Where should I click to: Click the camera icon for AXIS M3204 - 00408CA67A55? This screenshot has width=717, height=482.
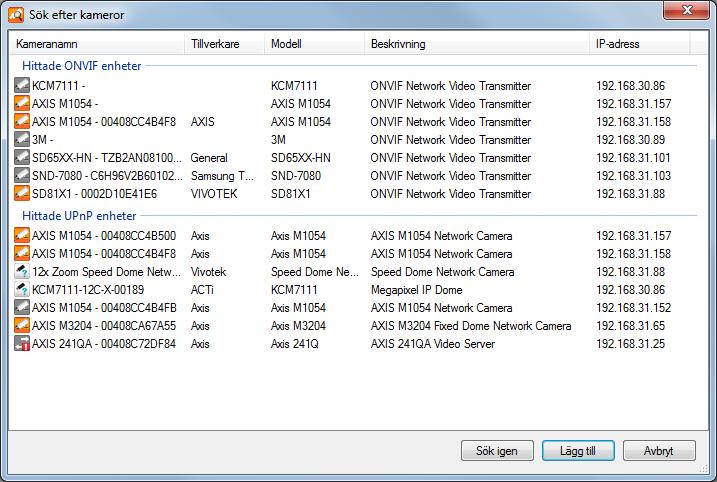[21, 326]
